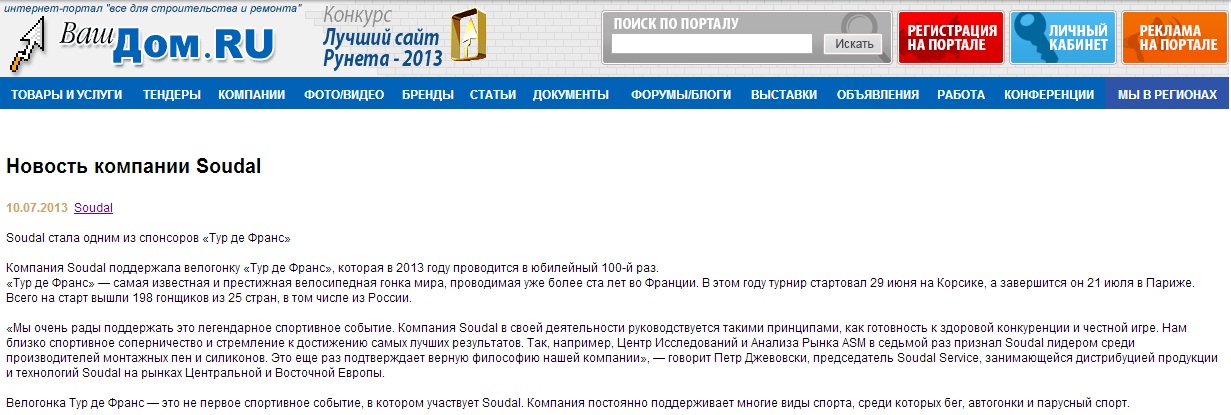Focus the portal search input field
The image size is (1231, 415).
(x=711, y=44)
